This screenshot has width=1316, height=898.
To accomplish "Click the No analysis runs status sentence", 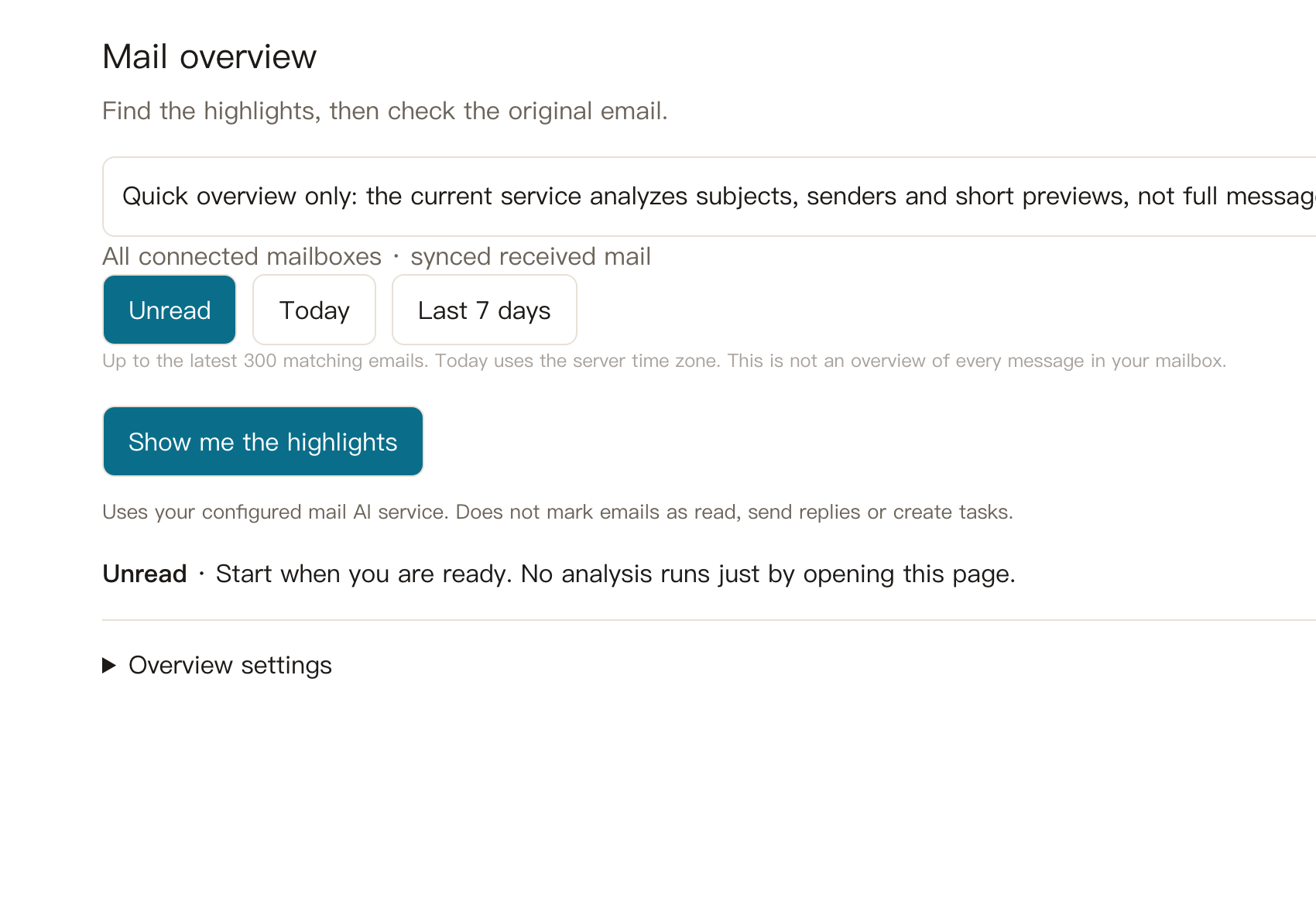I will tap(768, 574).
